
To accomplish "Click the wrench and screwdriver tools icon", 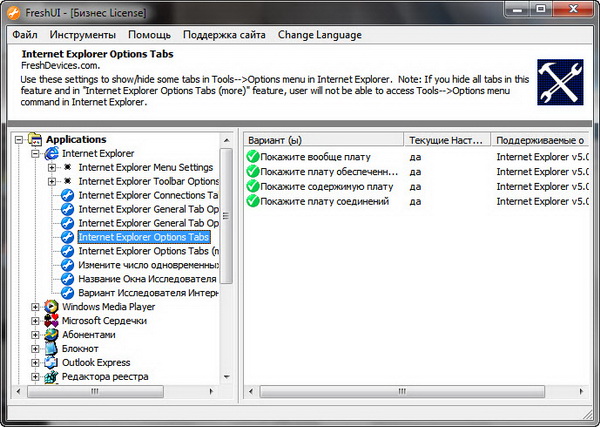I will [x=560, y=82].
